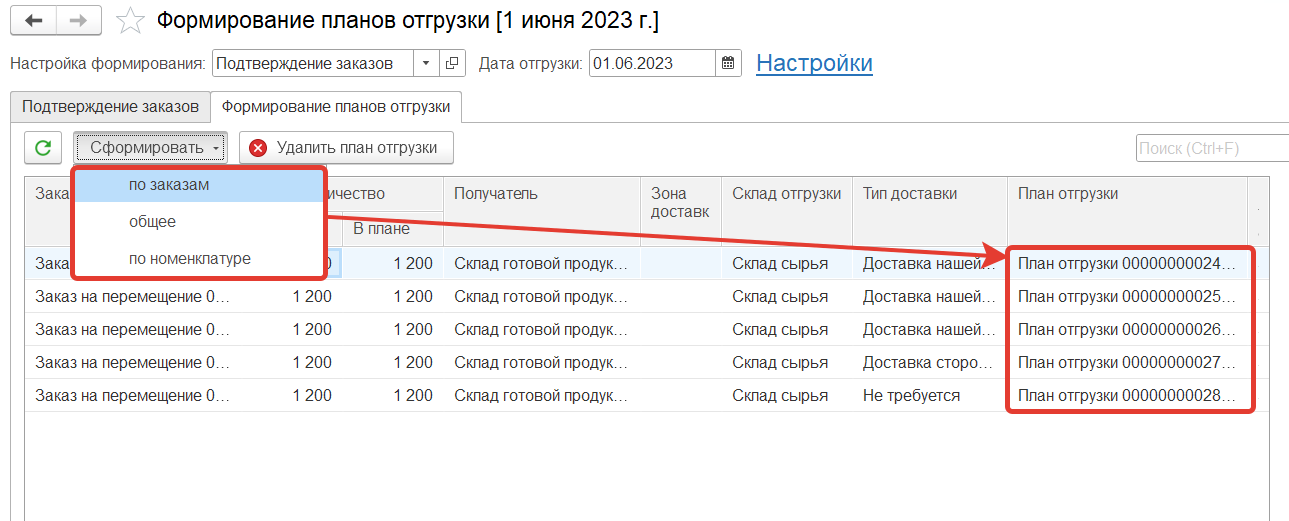The height and width of the screenshot is (521, 1289).
Task: Open the Сформировать dropdown button
Action: [151, 148]
